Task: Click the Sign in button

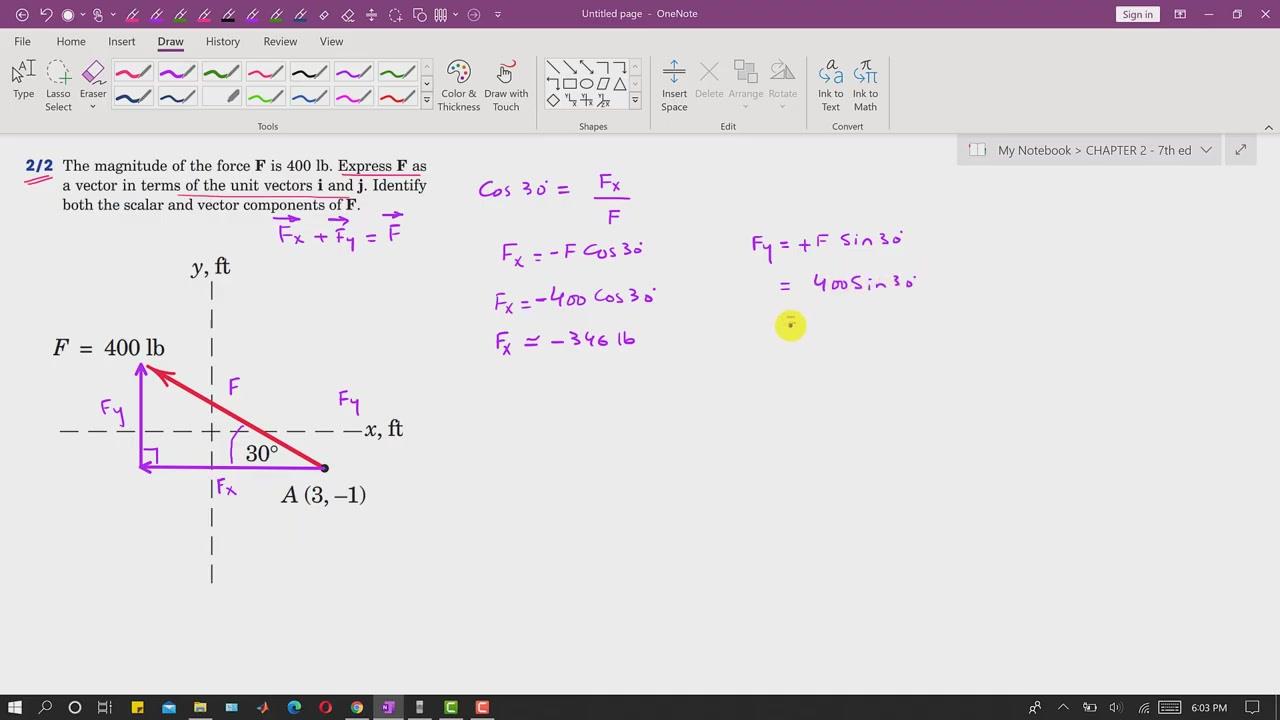Action: (x=1137, y=14)
